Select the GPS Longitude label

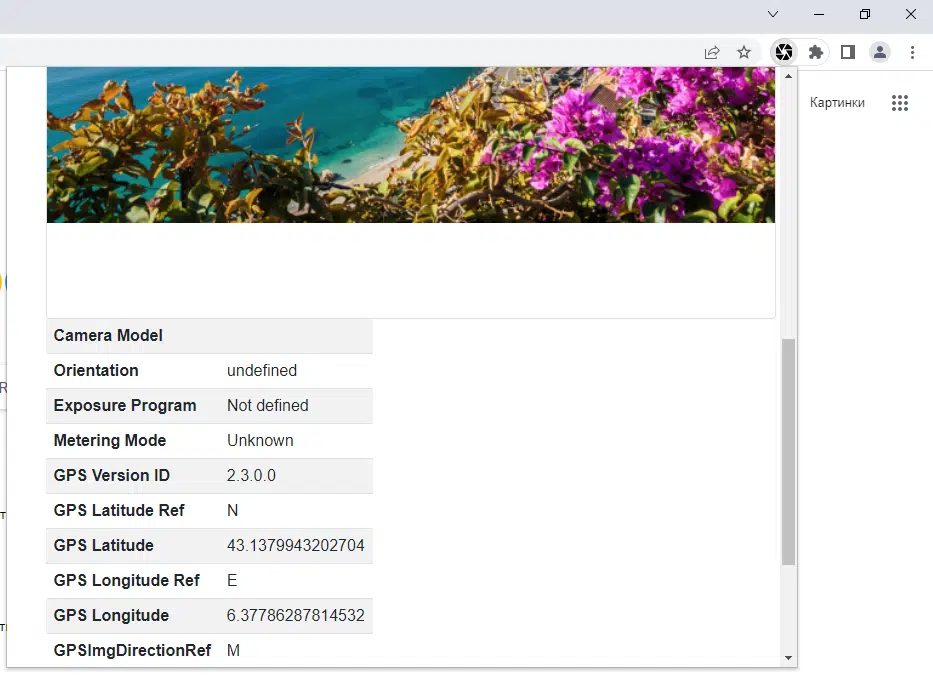(111, 615)
